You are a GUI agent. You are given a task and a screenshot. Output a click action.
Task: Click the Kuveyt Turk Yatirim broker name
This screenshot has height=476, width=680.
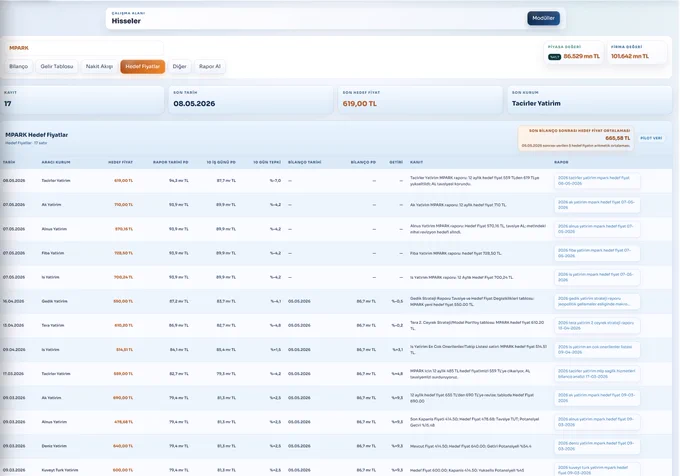coord(60,470)
